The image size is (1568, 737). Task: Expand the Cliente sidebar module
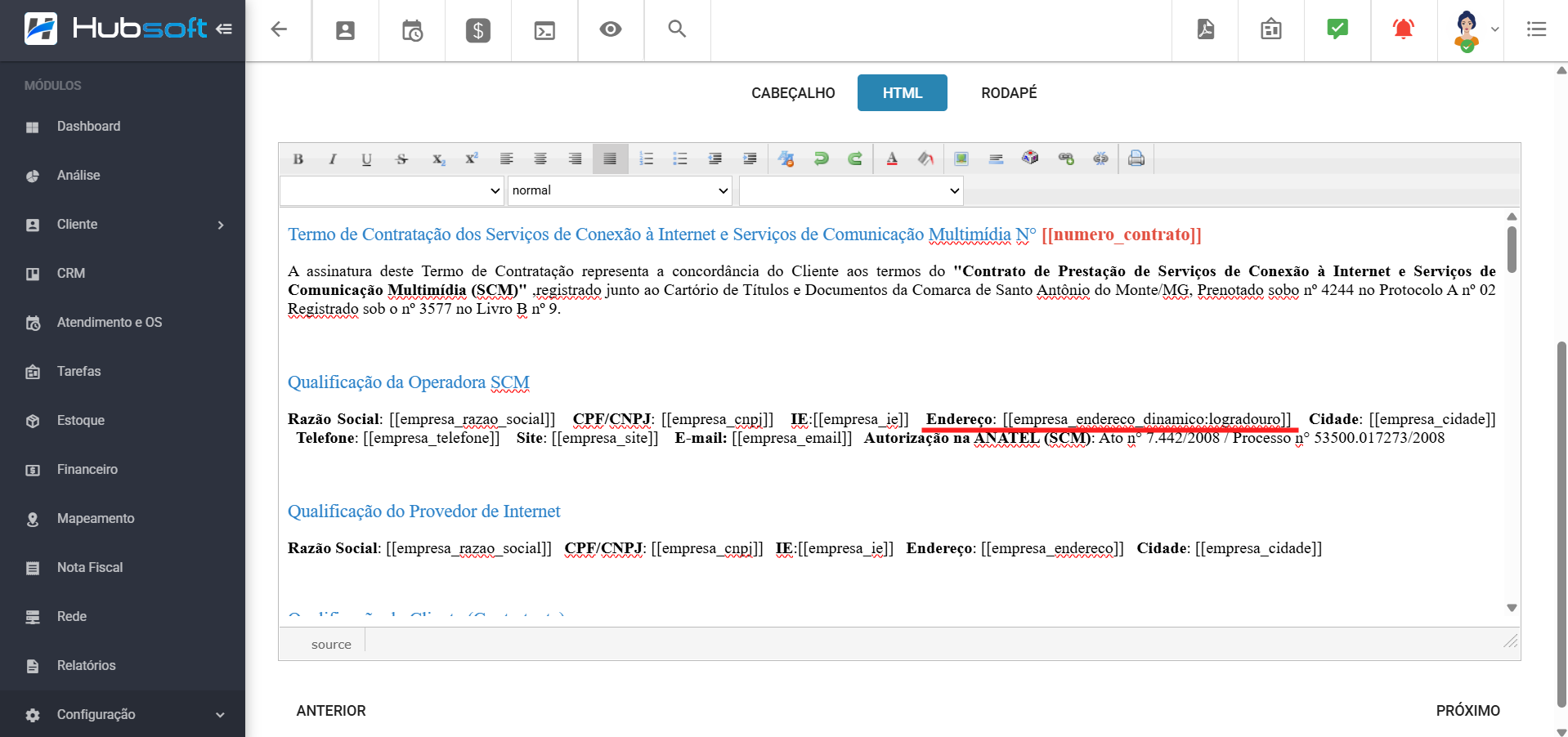123,225
